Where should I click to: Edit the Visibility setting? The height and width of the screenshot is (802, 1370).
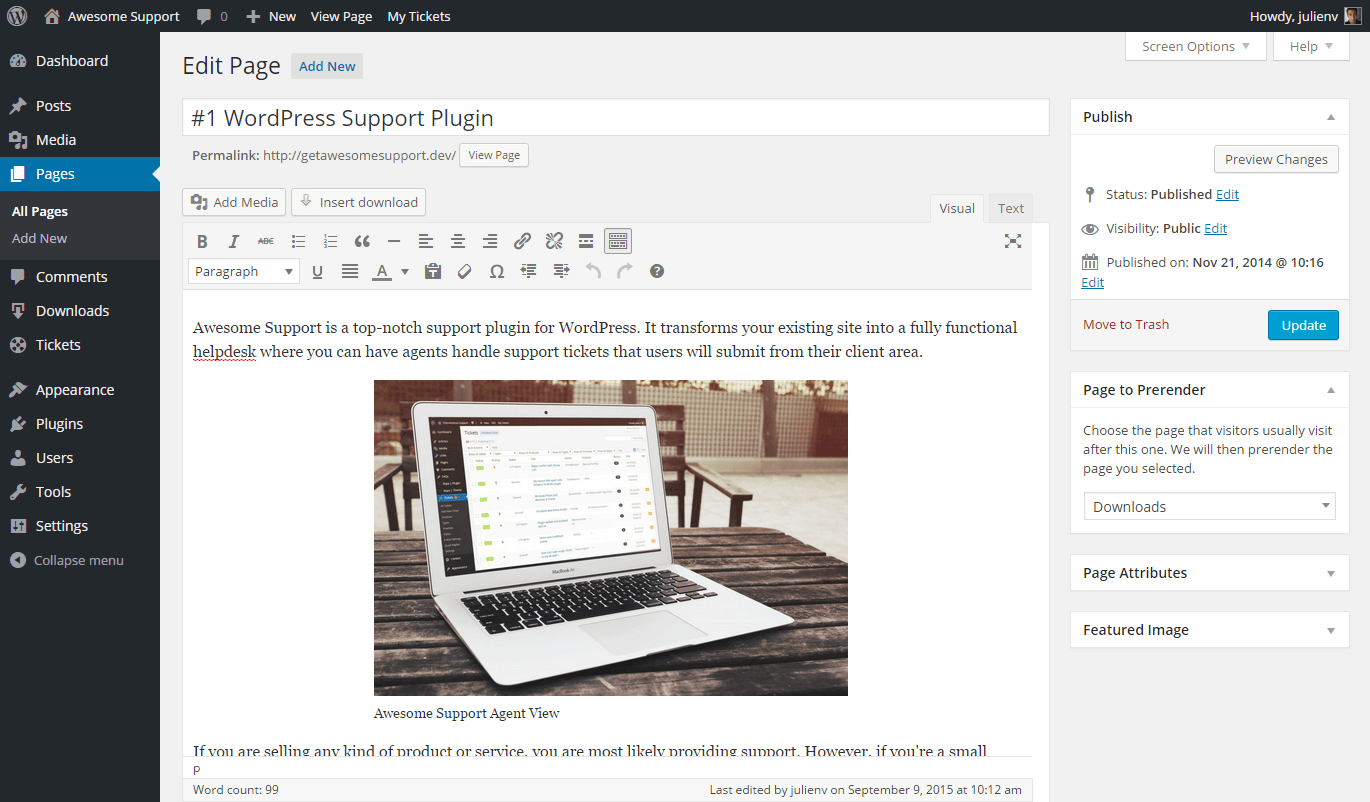(1215, 228)
